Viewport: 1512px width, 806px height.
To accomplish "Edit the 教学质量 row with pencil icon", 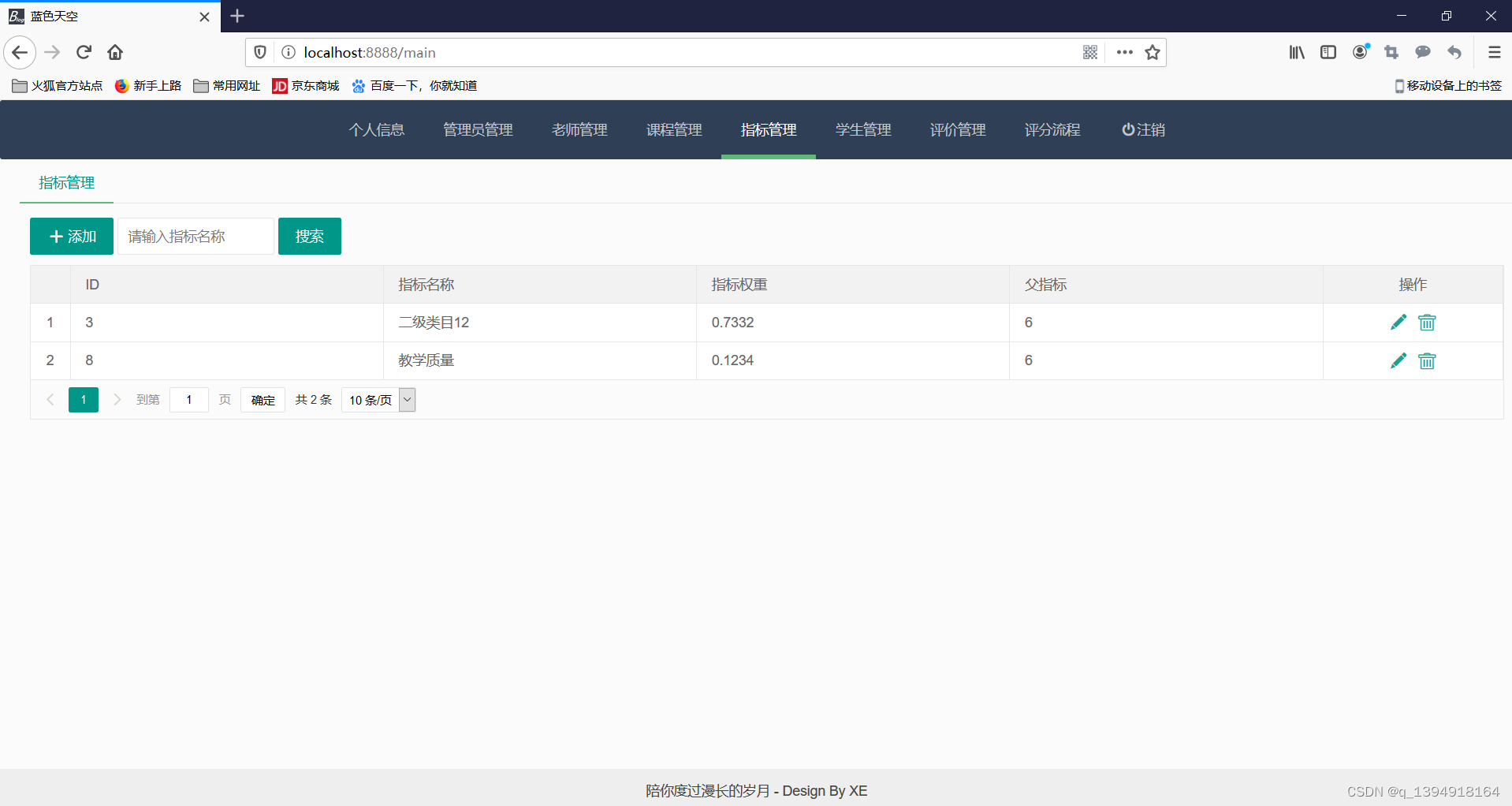I will [x=1398, y=360].
